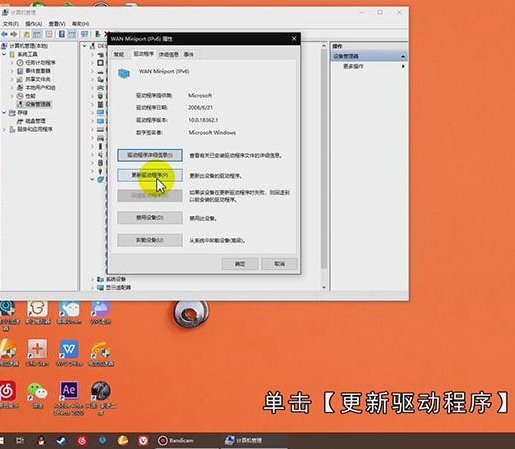
Task: Click the red Vivaldi icon in the taskbar
Action: point(143,441)
